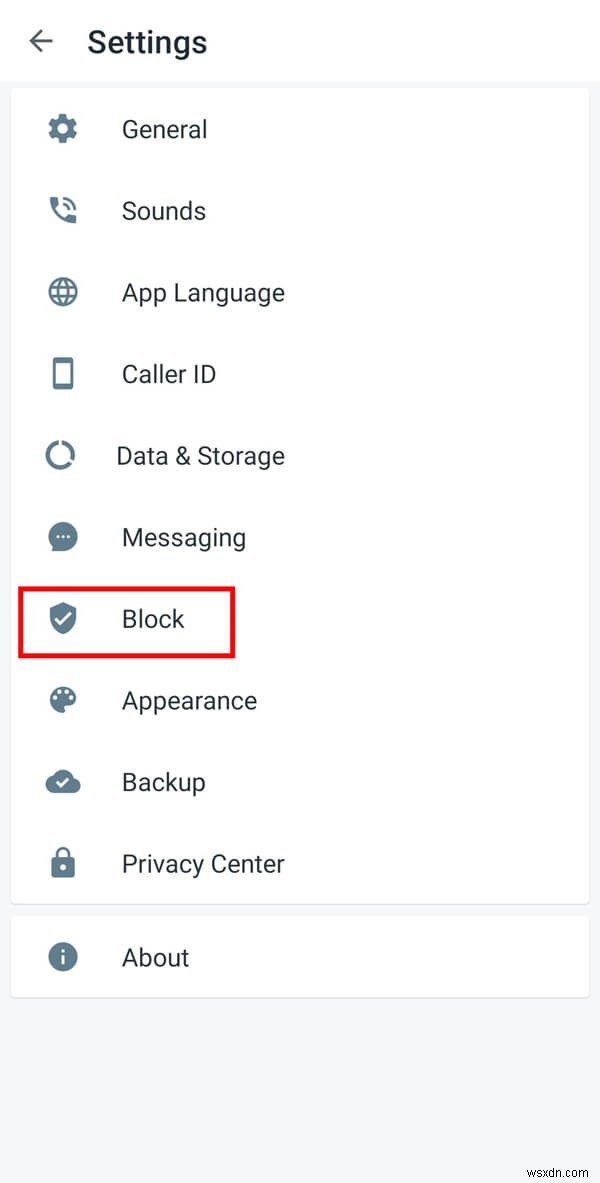Screen dimensions: 600x1183
Task: Click the Sounds phone icon
Action: tap(62, 210)
